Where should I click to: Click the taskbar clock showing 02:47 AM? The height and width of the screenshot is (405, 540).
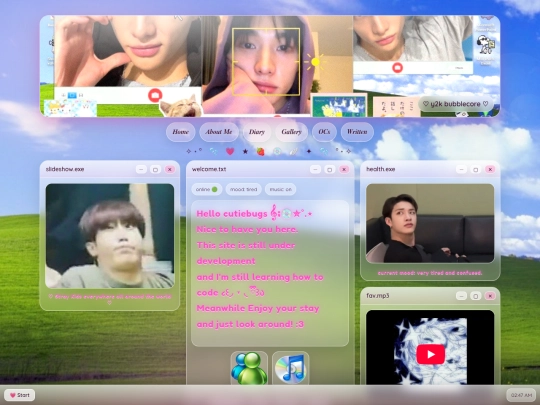521,395
